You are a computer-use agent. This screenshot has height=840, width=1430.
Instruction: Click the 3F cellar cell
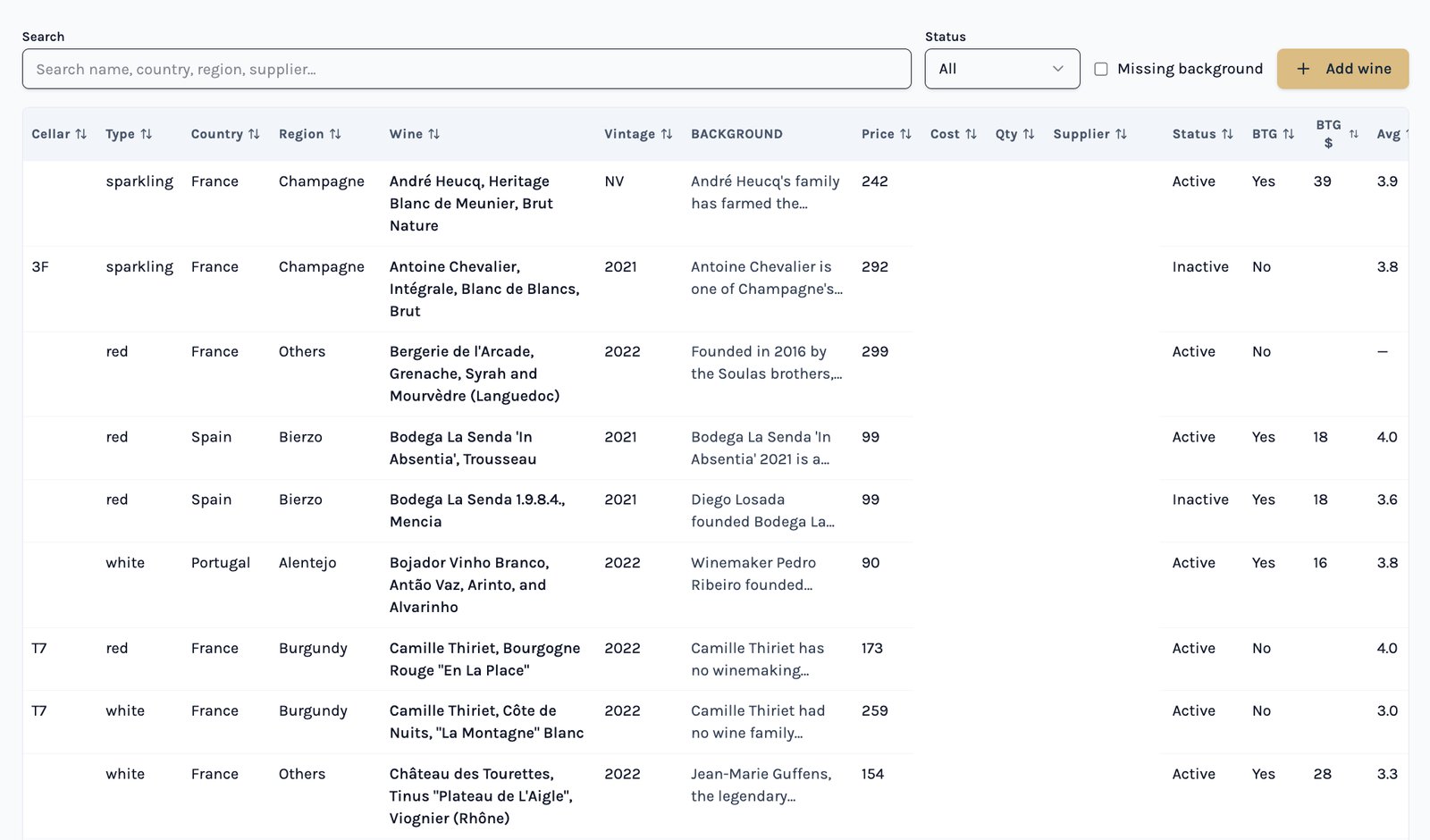pos(40,266)
